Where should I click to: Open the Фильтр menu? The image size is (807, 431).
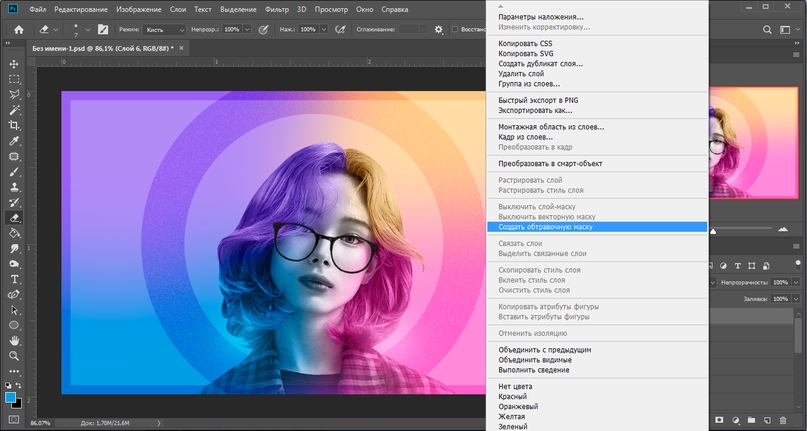pos(277,9)
